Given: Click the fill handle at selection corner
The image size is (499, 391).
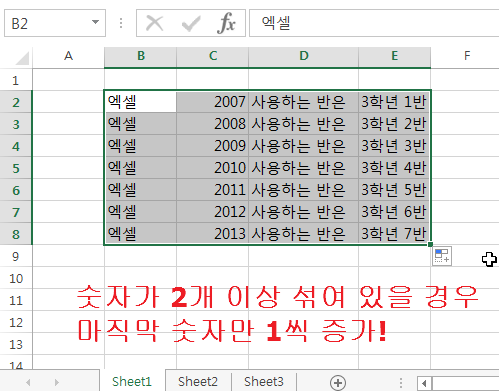Looking at the screenshot, I should [x=430, y=244].
